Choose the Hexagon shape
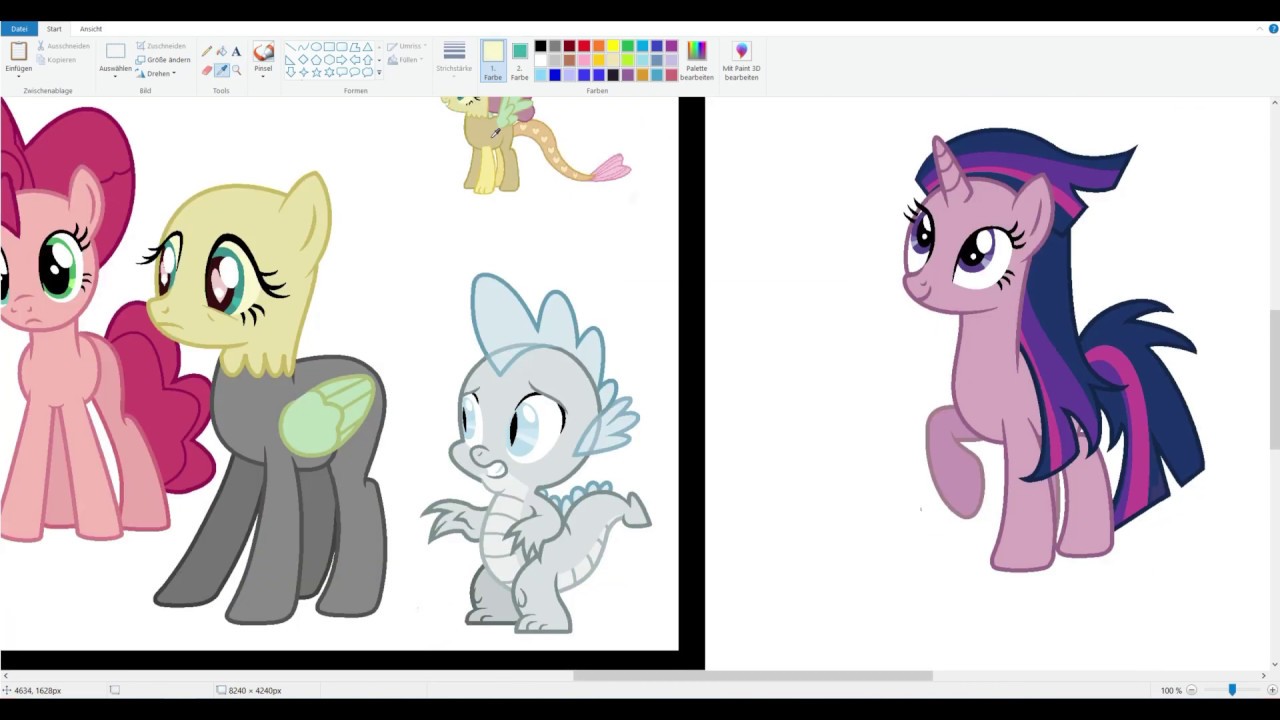 (x=329, y=60)
